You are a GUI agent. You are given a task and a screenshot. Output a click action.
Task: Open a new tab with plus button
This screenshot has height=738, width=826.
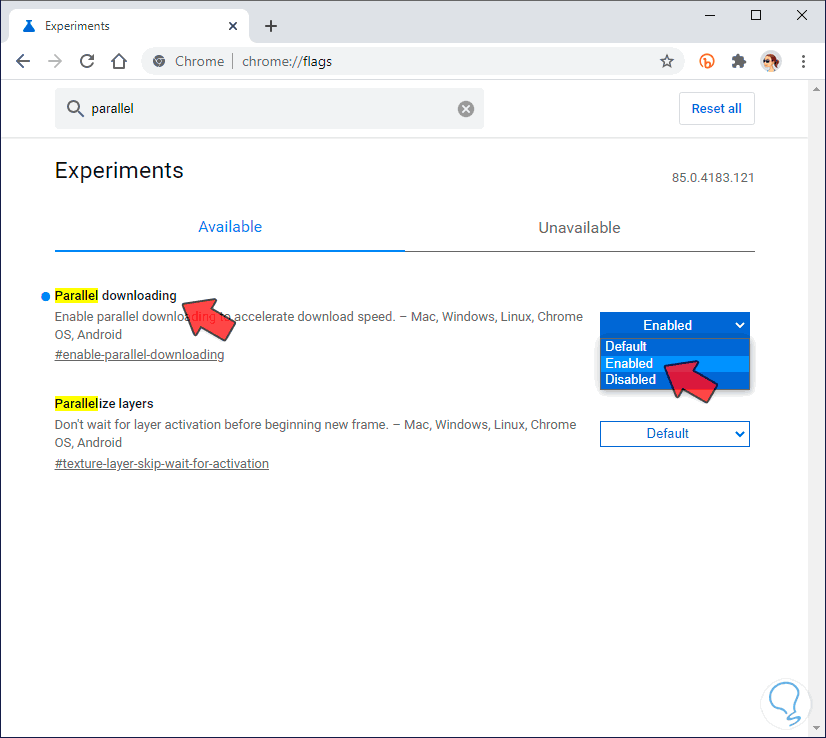click(271, 26)
